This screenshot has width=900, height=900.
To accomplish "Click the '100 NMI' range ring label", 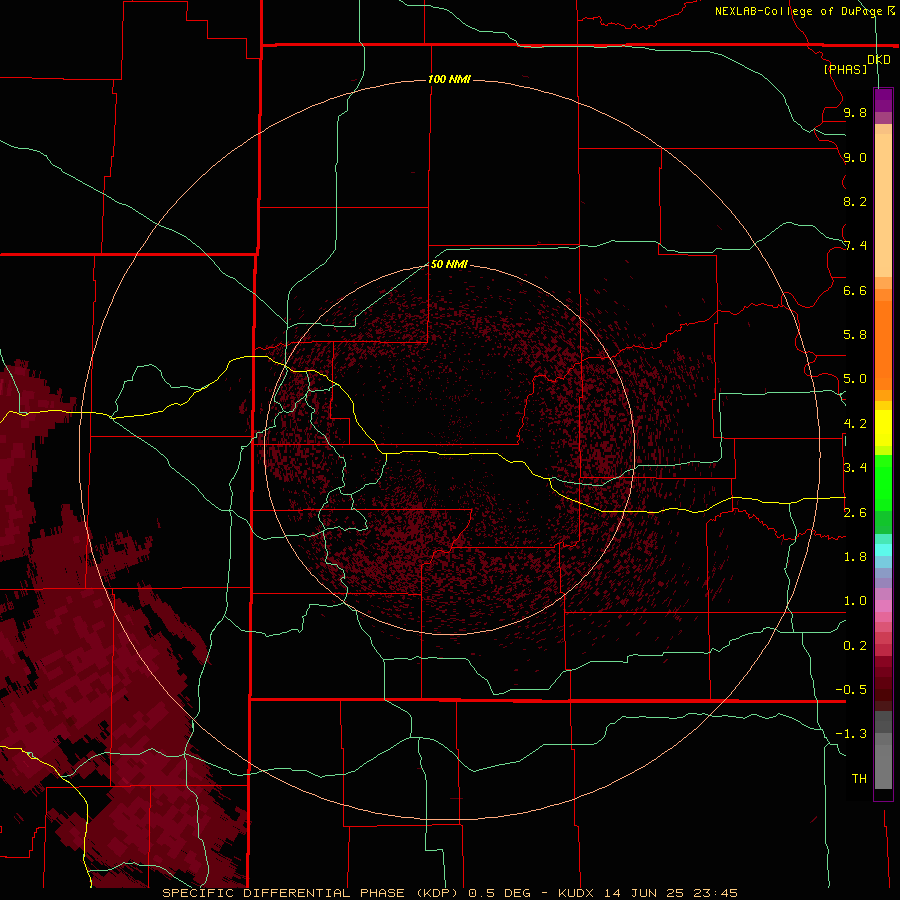I will click(449, 79).
